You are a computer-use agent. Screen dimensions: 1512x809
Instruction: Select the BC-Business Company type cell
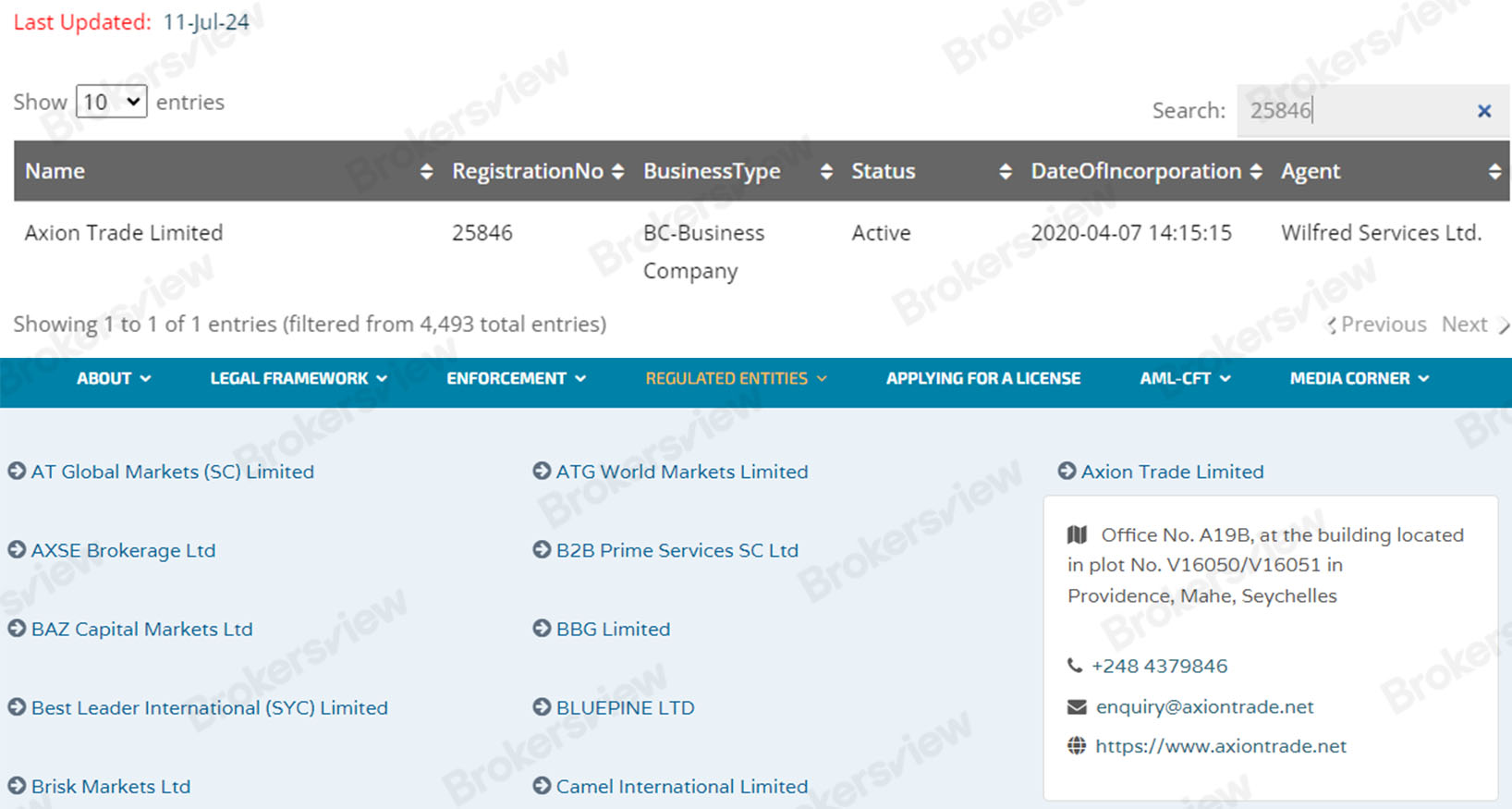704,251
